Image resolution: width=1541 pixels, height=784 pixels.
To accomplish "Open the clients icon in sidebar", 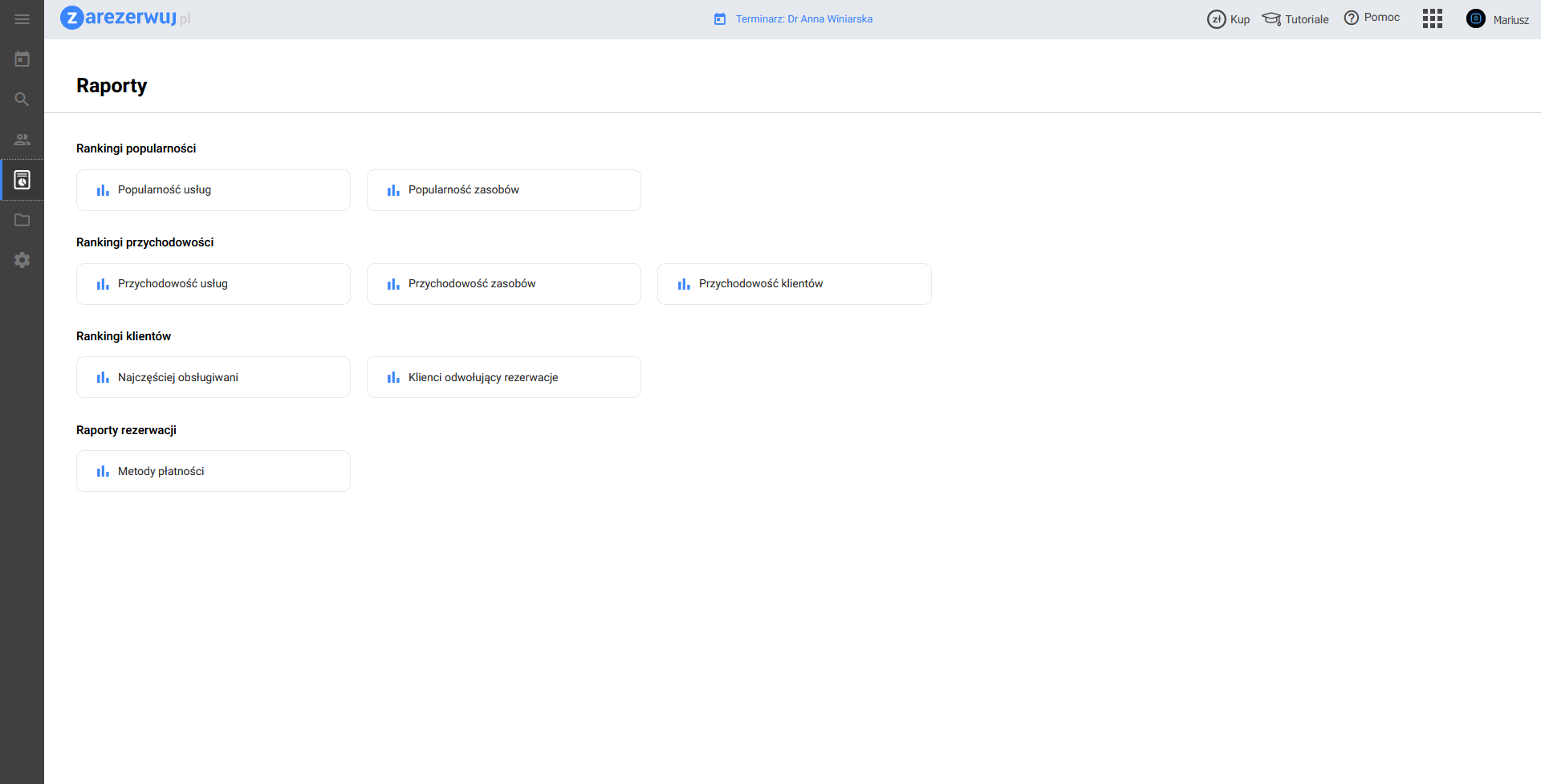I will (22, 140).
